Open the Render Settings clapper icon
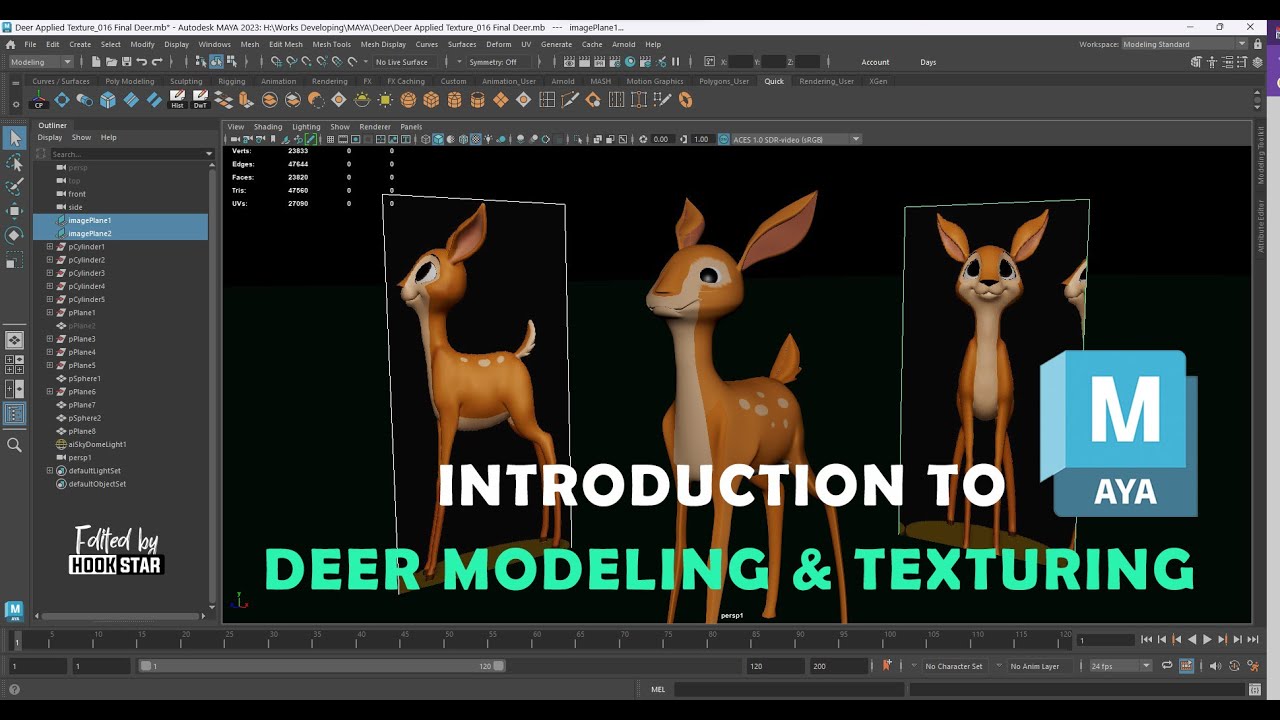This screenshot has width=1280, height=720. pos(613,62)
